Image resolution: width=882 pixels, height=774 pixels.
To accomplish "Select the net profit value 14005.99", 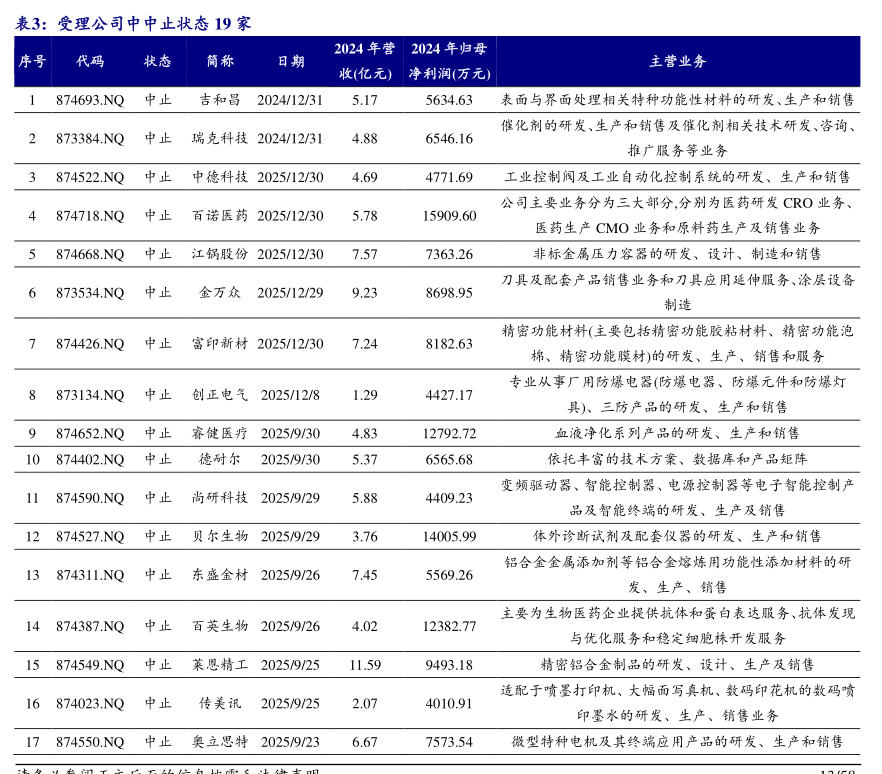I will tap(449, 536).
